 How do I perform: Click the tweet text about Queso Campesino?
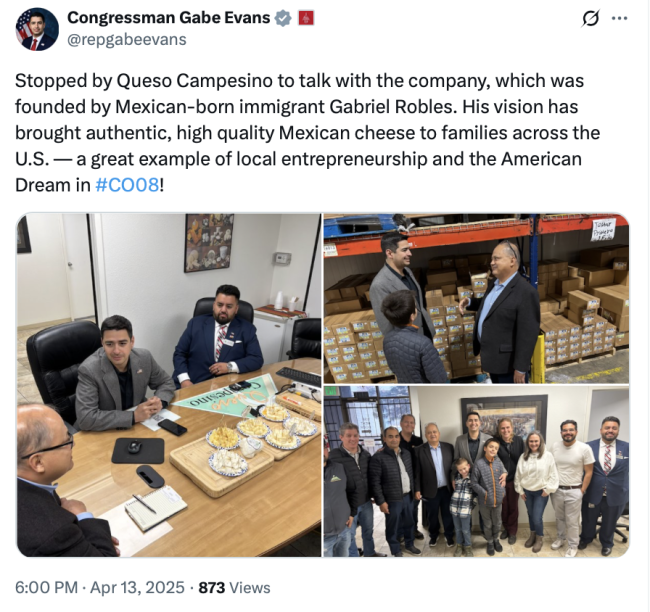[x=308, y=133]
